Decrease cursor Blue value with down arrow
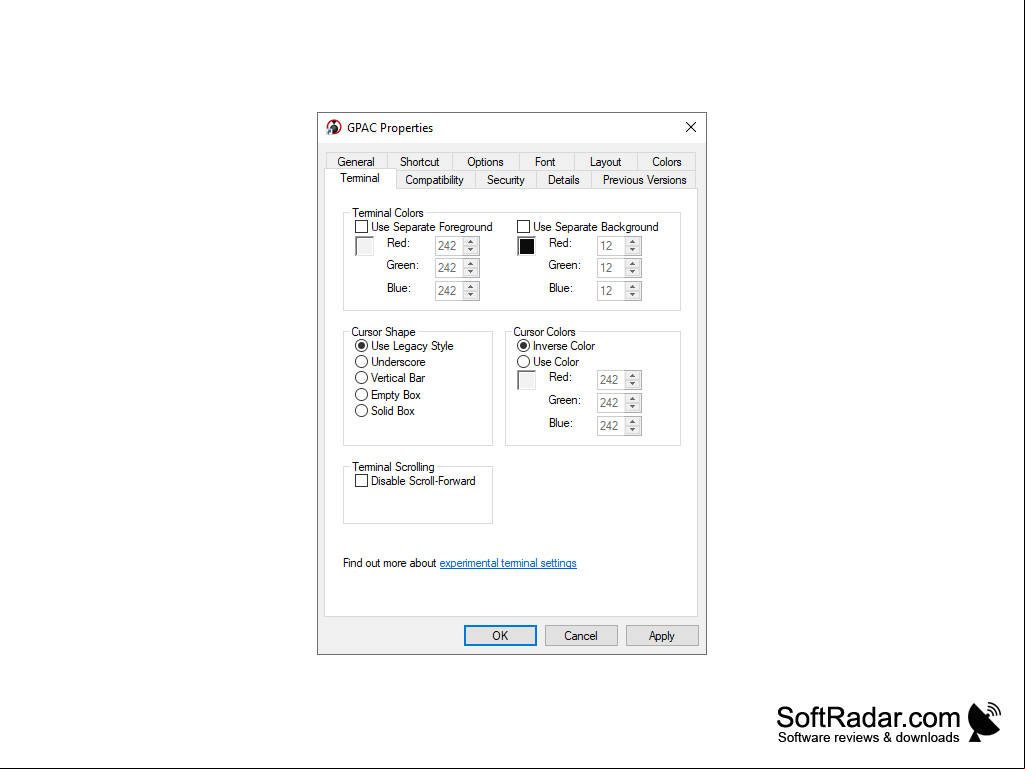The image size is (1025, 769). pyautogui.click(x=633, y=430)
